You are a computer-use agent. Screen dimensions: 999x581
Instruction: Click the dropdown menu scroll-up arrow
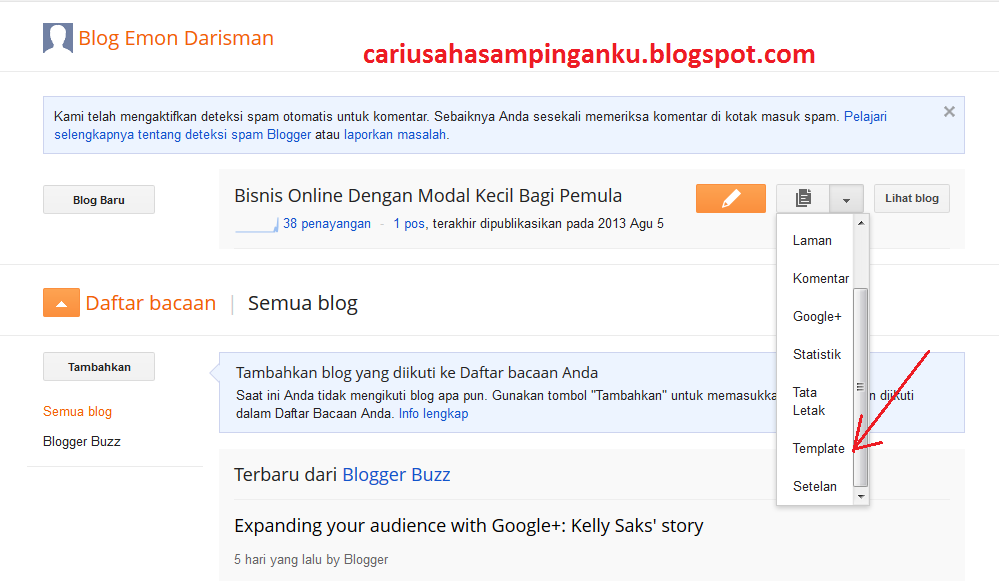pos(861,223)
